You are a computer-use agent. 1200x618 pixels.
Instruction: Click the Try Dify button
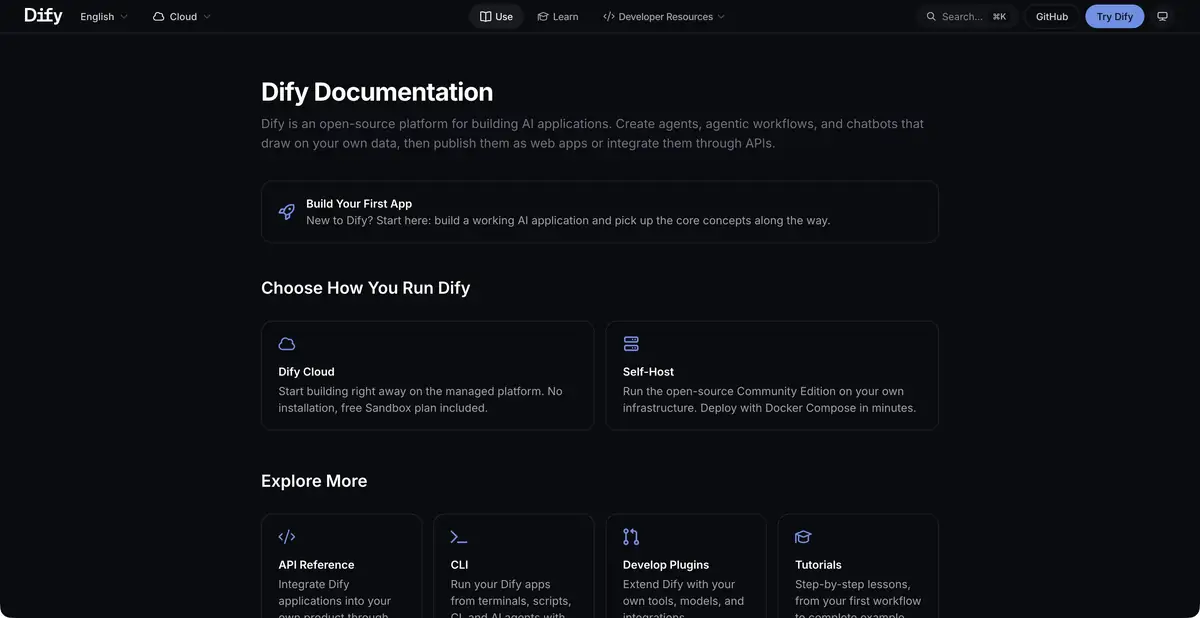click(x=1115, y=17)
